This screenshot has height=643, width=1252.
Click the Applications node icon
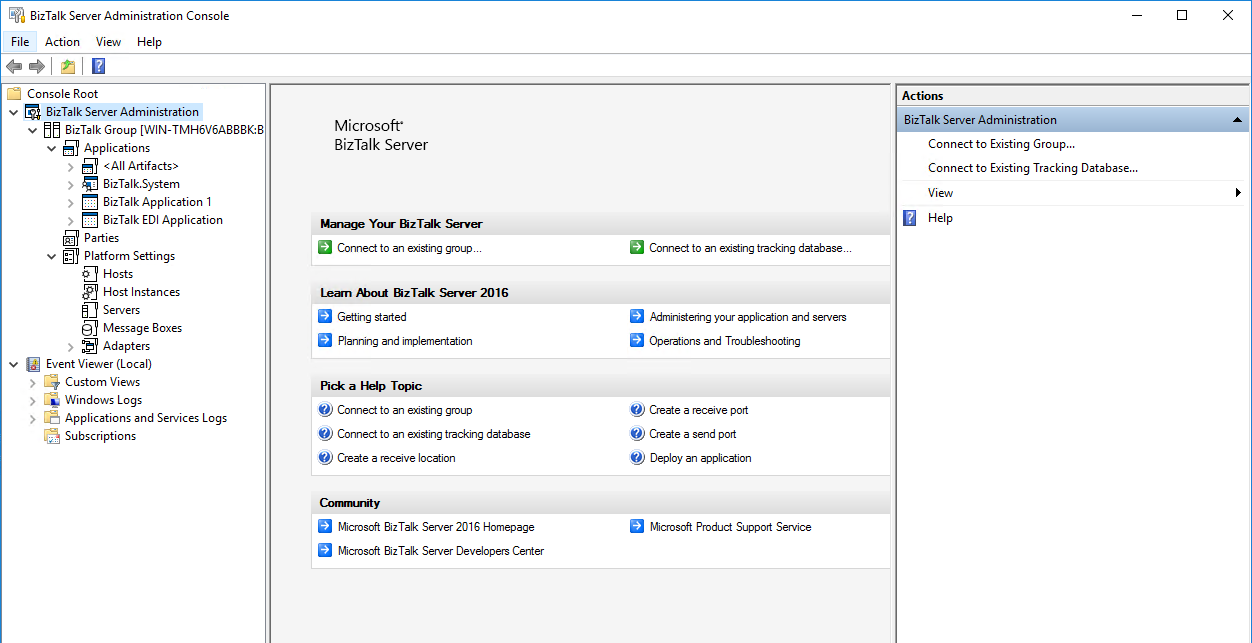coord(71,148)
